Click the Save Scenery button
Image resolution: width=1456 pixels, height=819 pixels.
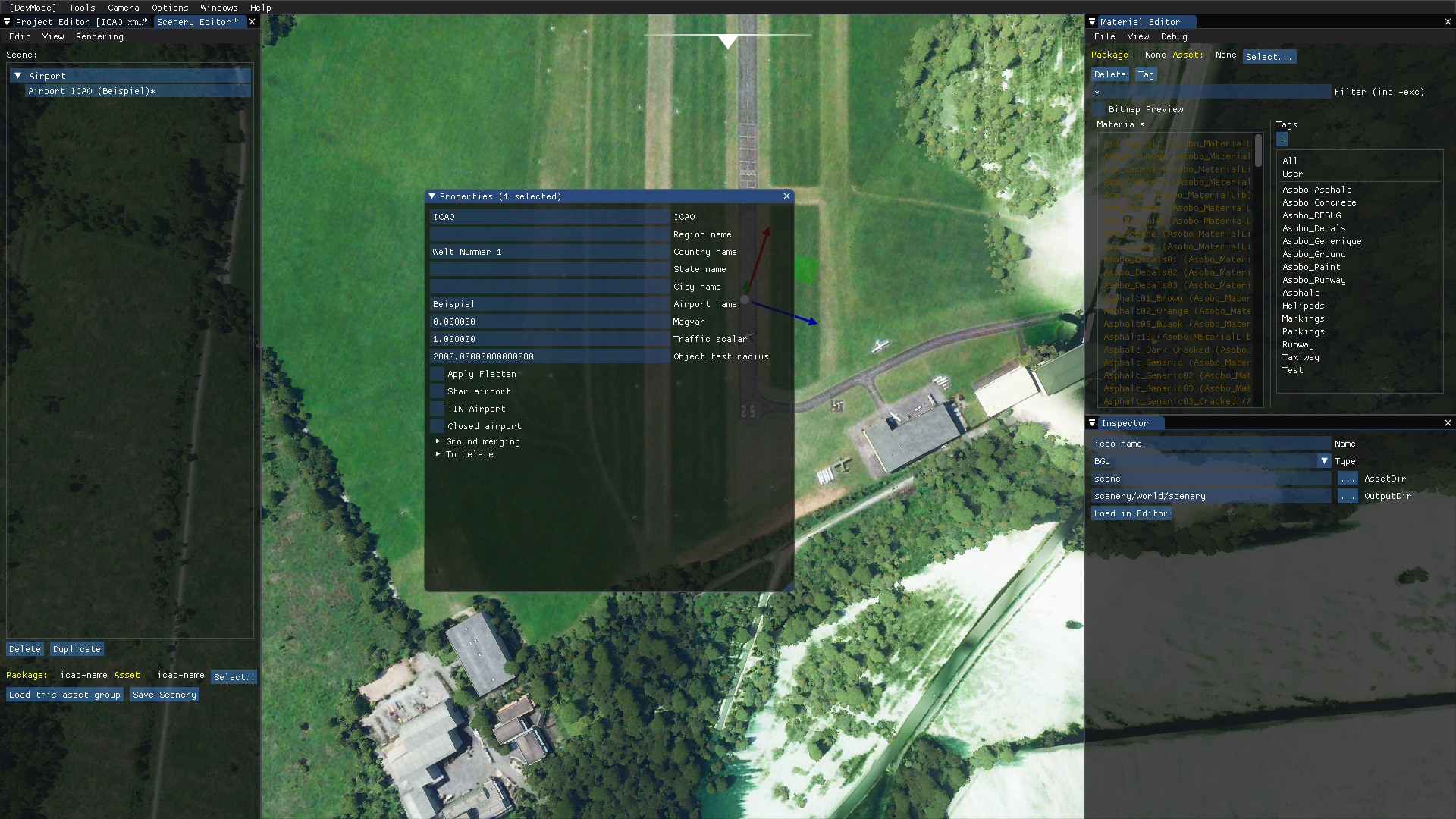coord(165,695)
